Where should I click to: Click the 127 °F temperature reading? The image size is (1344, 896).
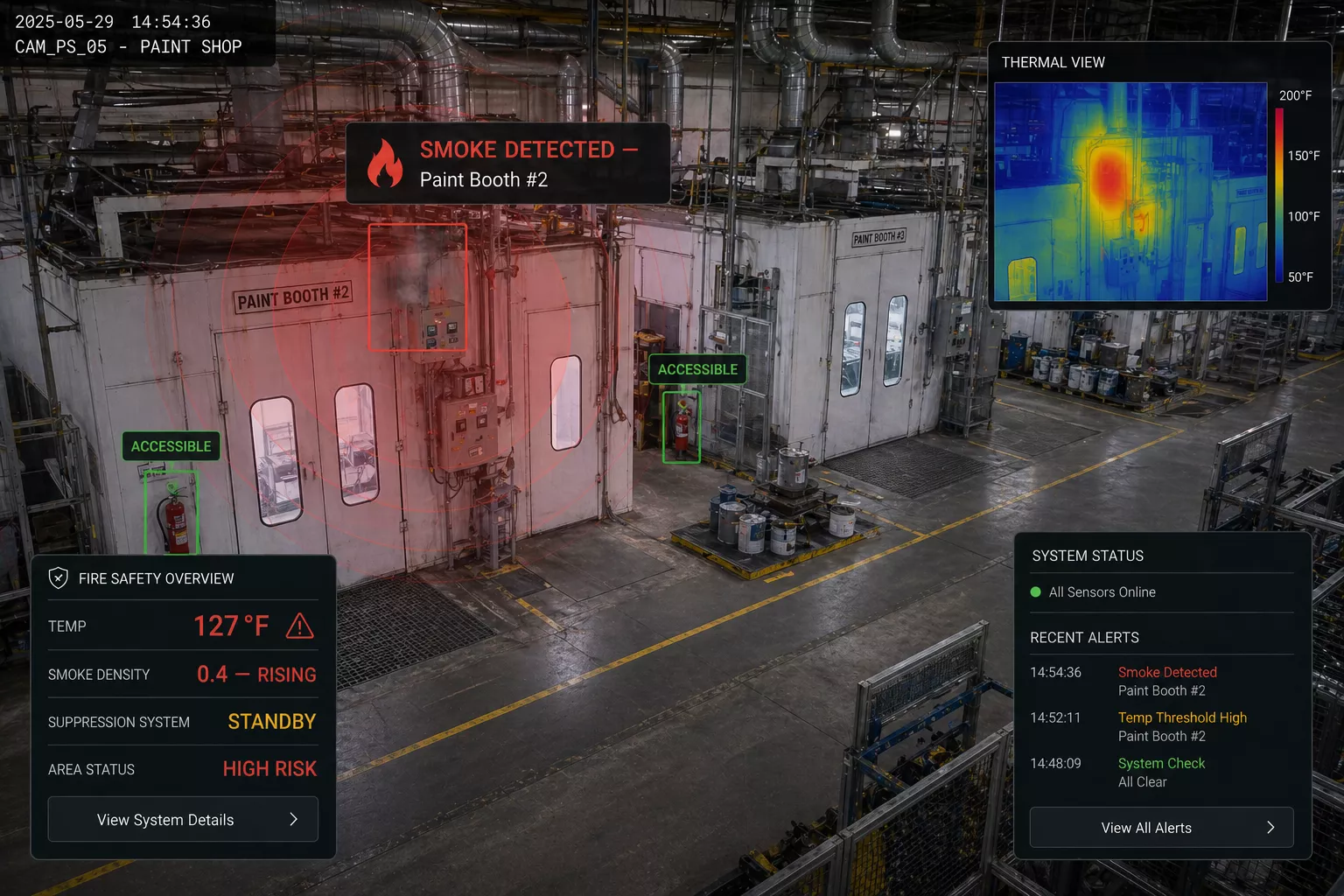(231, 626)
